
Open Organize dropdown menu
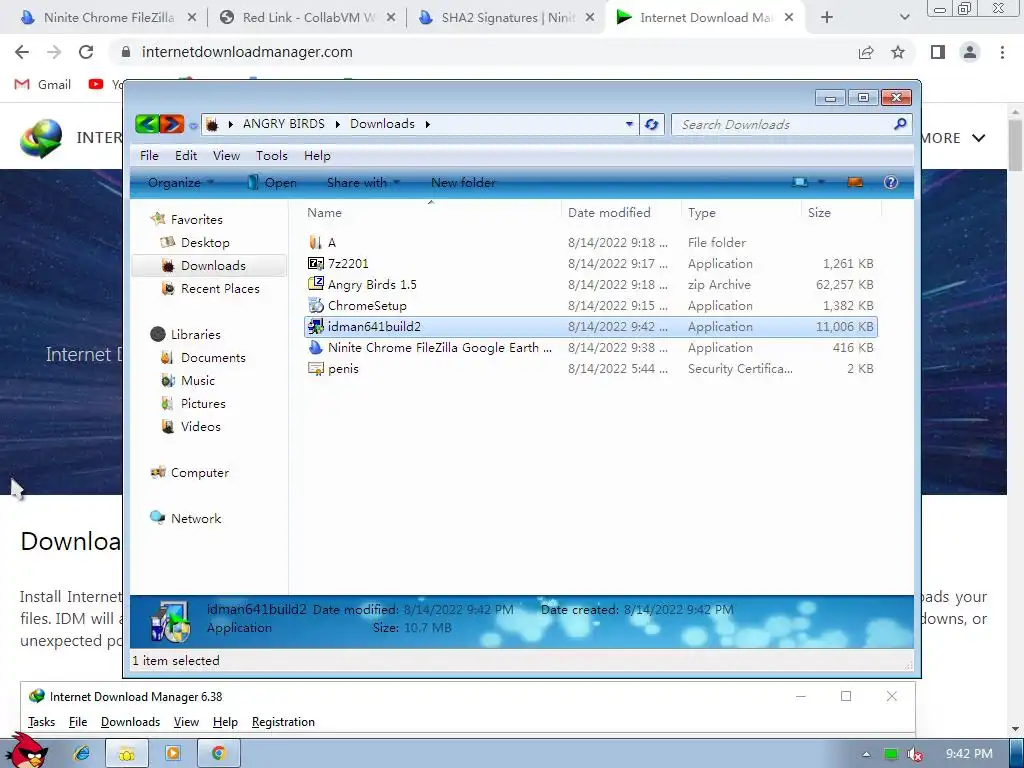pyautogui.click(x=180, y=182)
